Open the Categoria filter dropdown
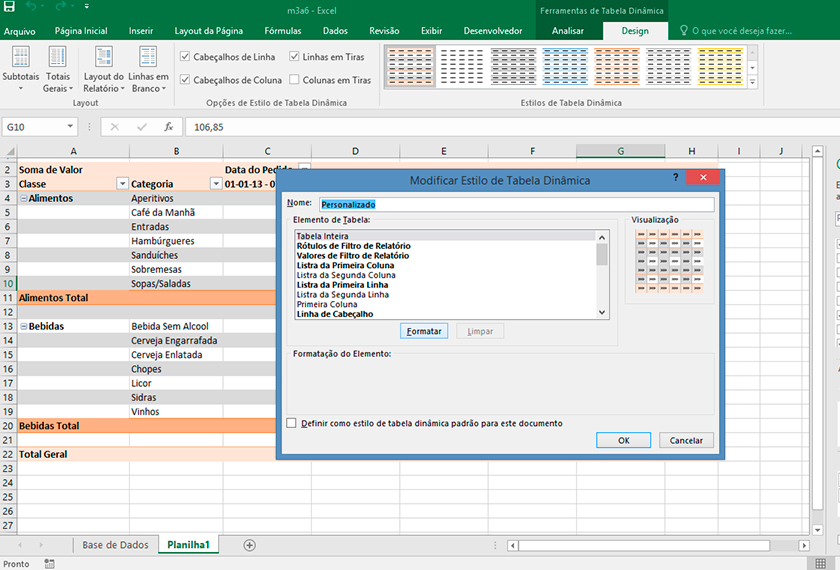Screen dimensions: 840x570 coord(216,184)
